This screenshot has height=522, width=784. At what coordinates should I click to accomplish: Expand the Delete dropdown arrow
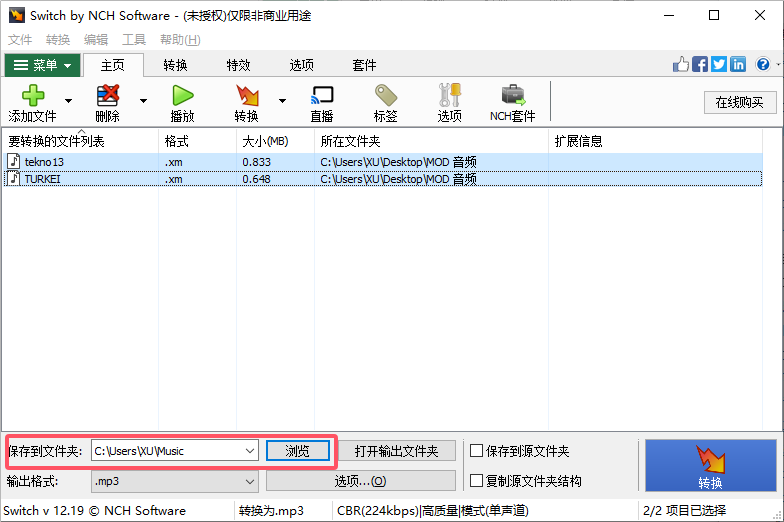pyautogui.click(x=144, y=100)
